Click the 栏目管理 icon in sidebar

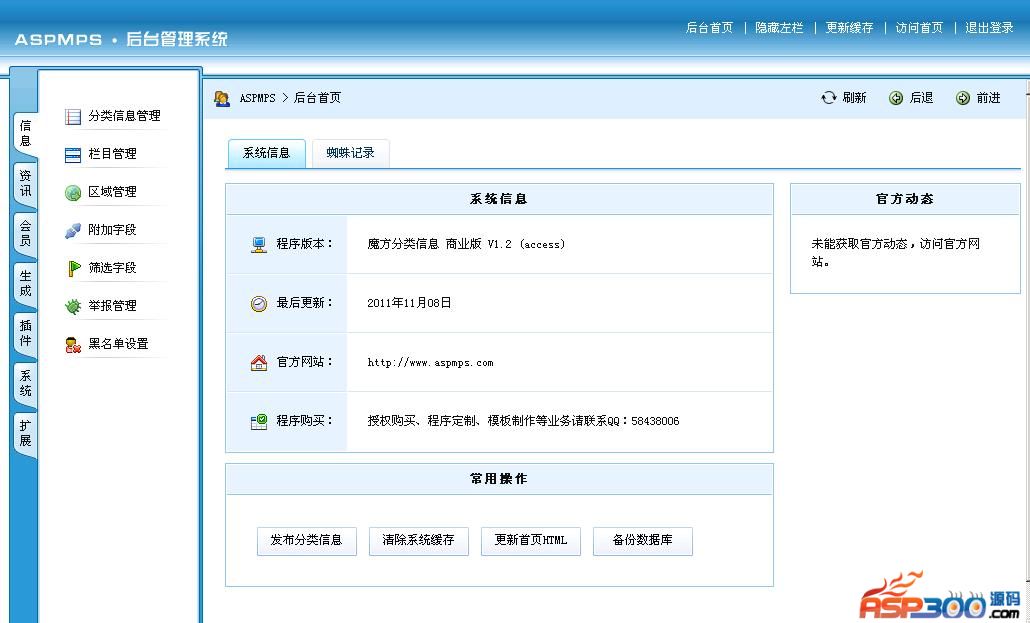[73, 154]
